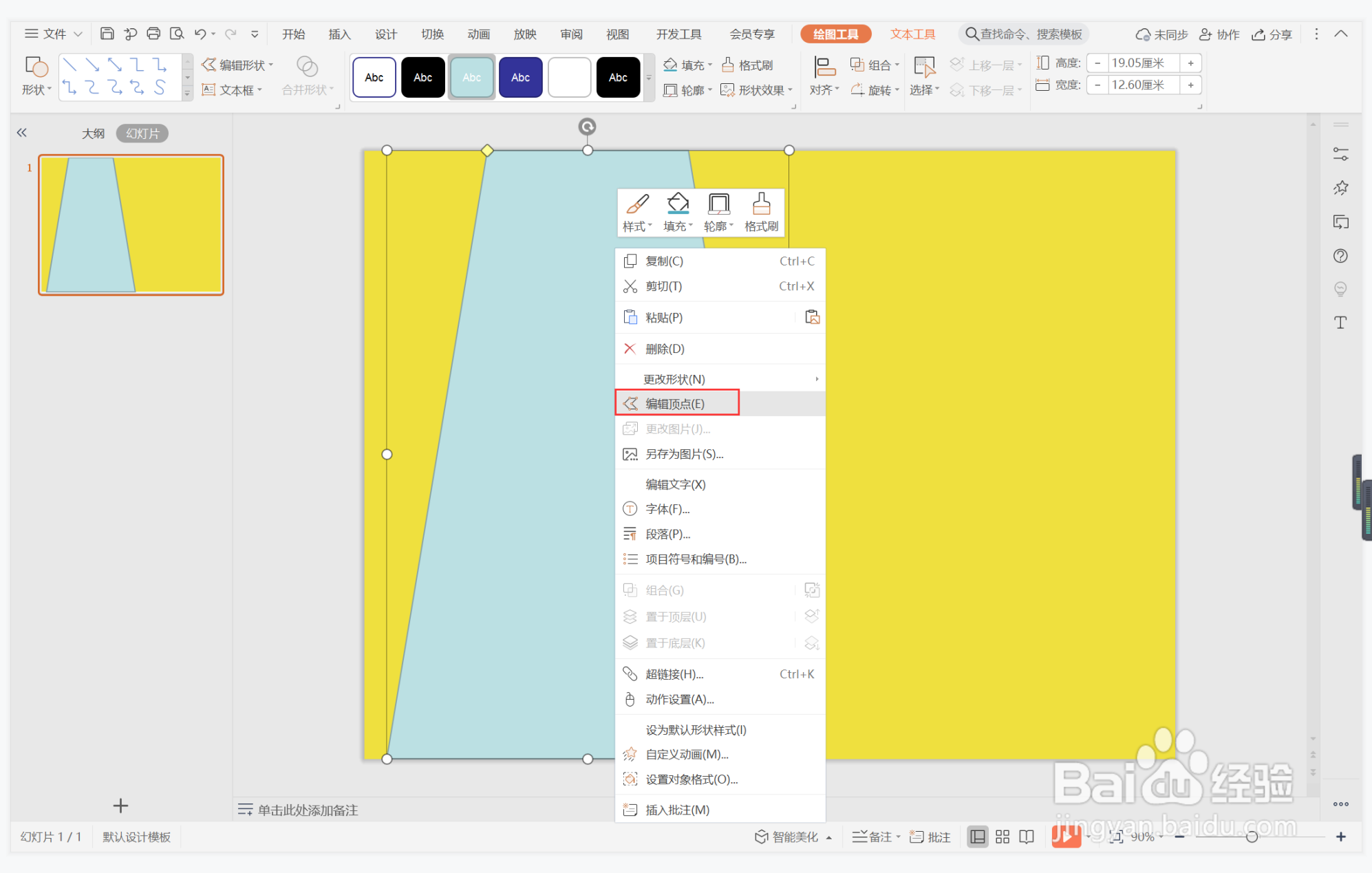Choose Format Object (设置对象格式)
Screen dimensions: 1372x873
tap(720, 779)
